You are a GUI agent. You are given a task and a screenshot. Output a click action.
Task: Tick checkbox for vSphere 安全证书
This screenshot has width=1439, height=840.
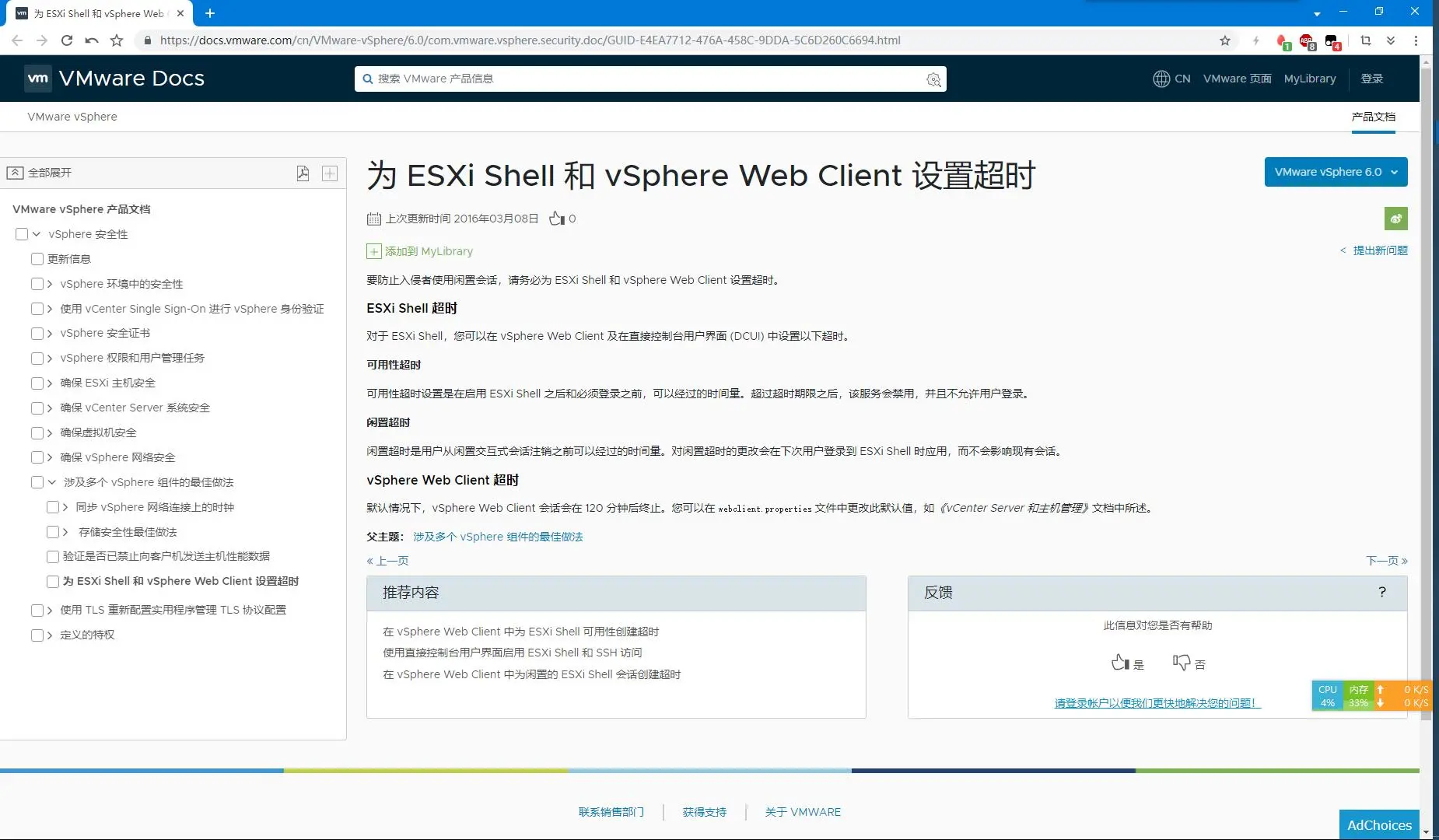(x=37, y=333)
